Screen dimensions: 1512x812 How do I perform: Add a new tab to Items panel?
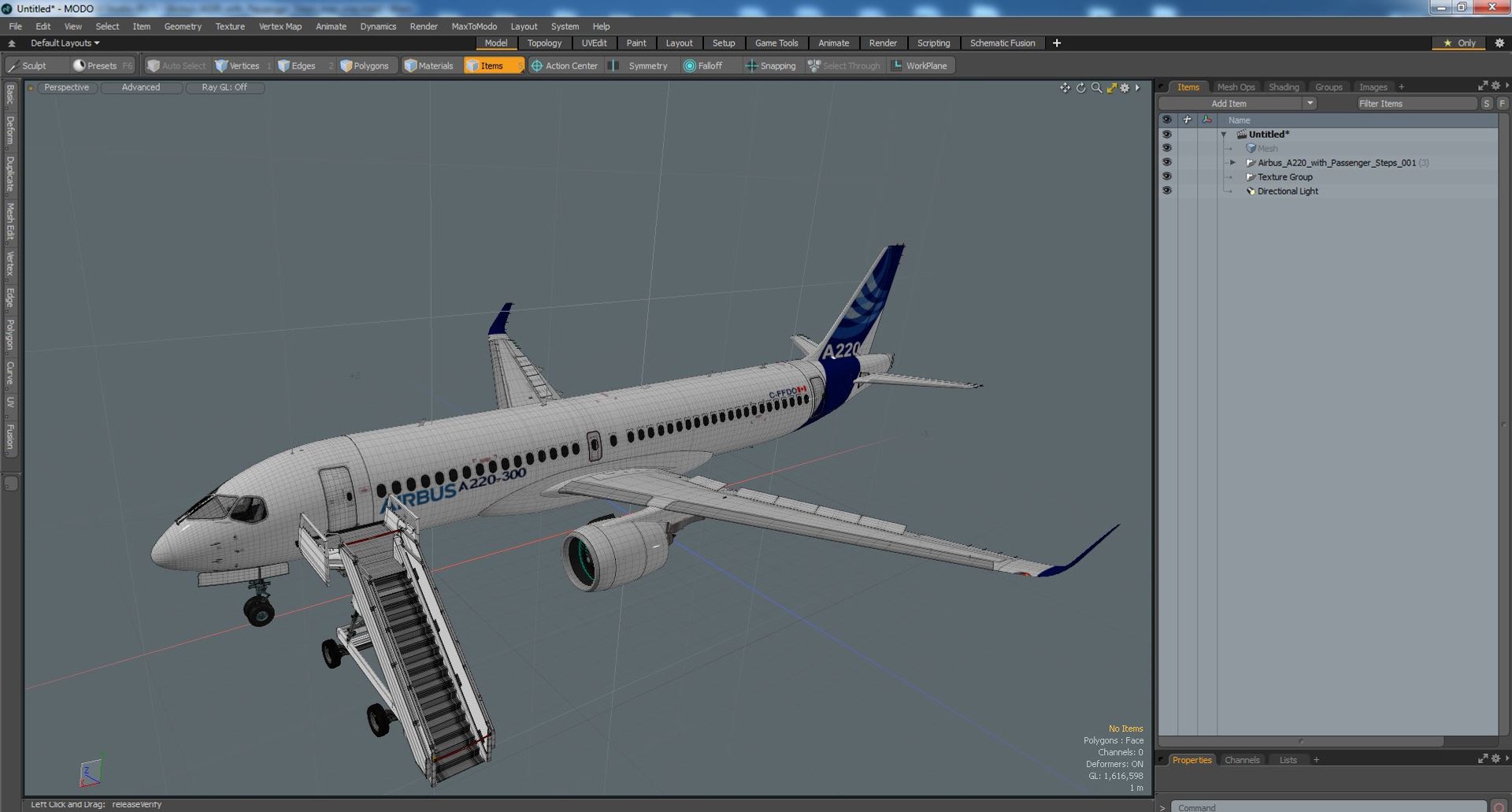[1401, 87]
